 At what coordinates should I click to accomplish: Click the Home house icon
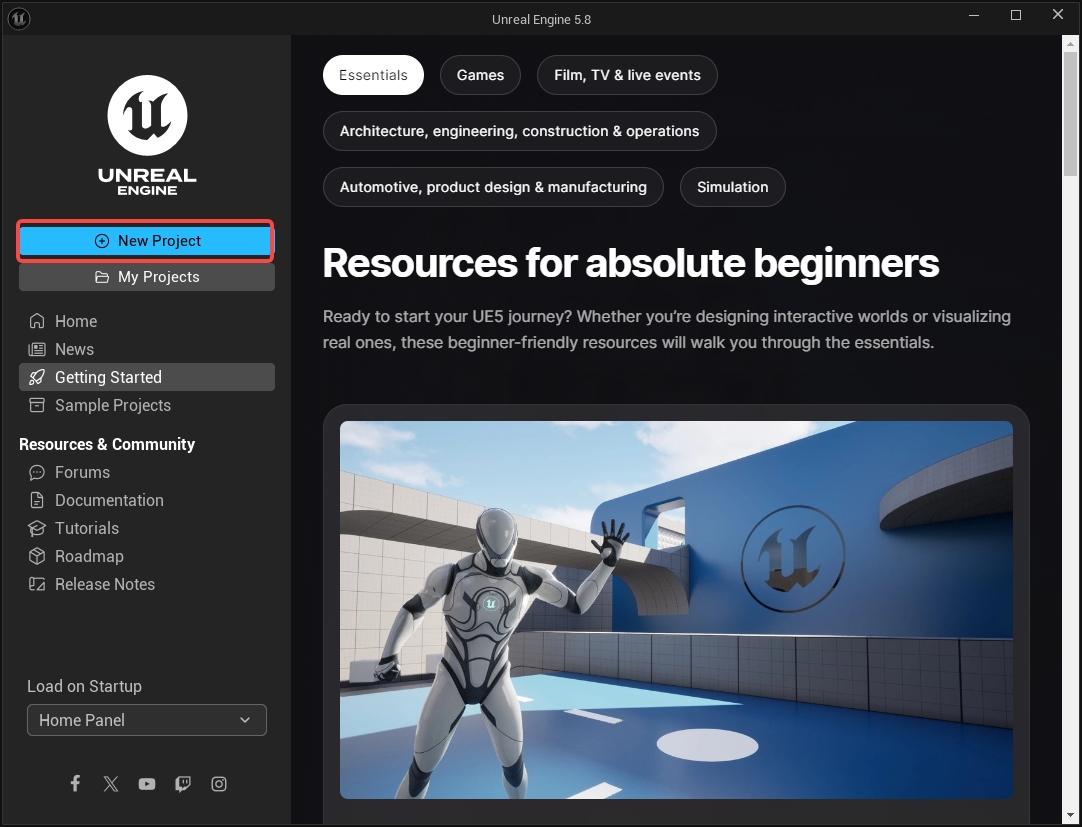pyautogui.click(x=37, y=321)
